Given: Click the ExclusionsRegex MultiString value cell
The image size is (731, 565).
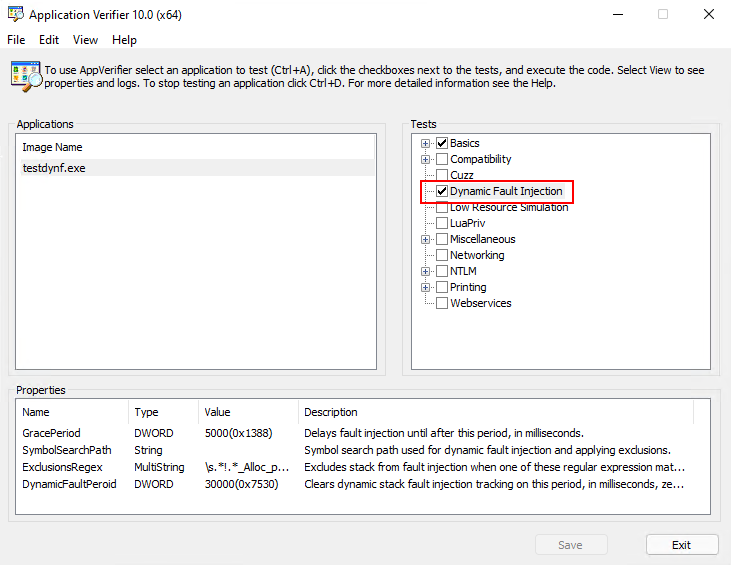Looking at the screenshot, I should (247, 467).
